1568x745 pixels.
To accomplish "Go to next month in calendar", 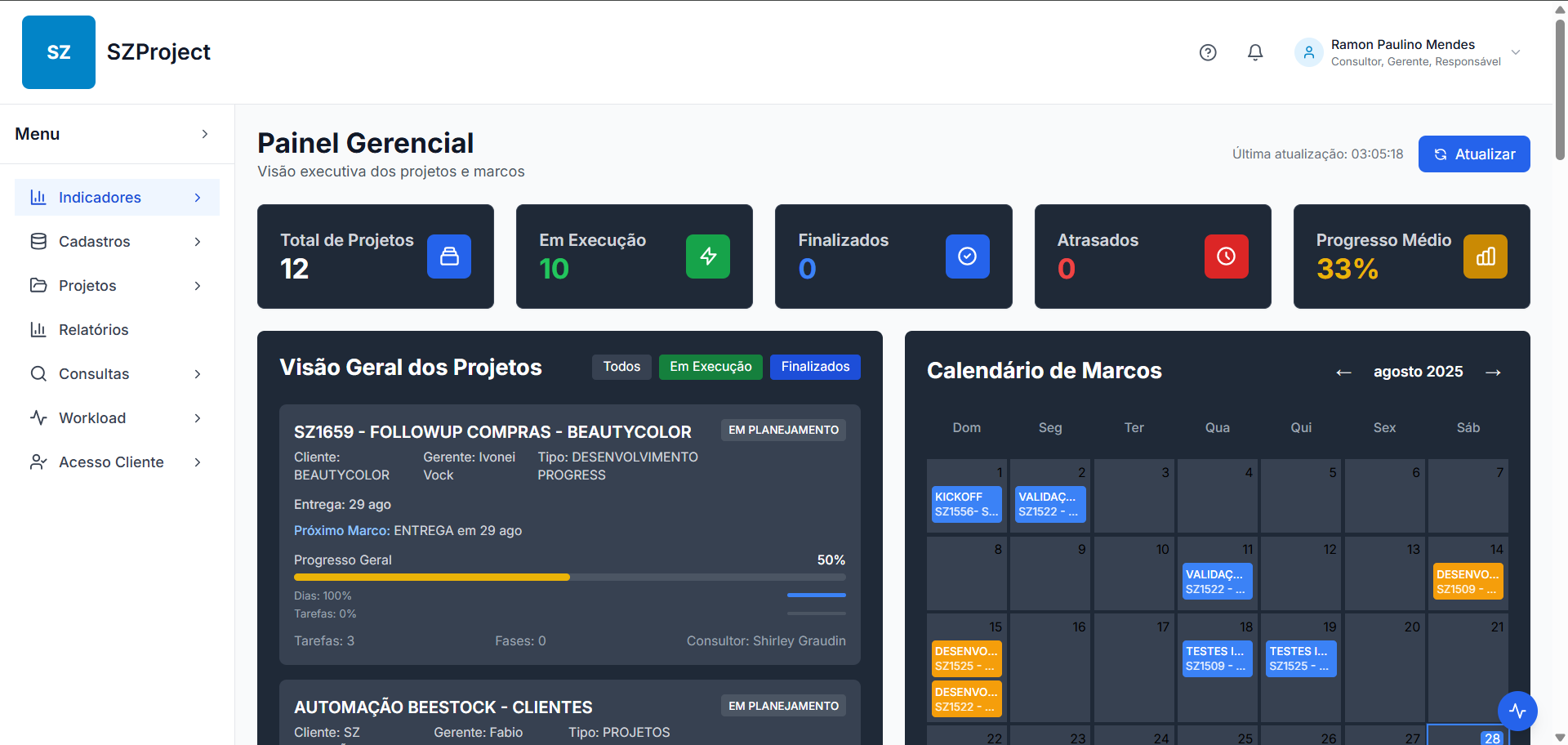I will coord(1493,372).
